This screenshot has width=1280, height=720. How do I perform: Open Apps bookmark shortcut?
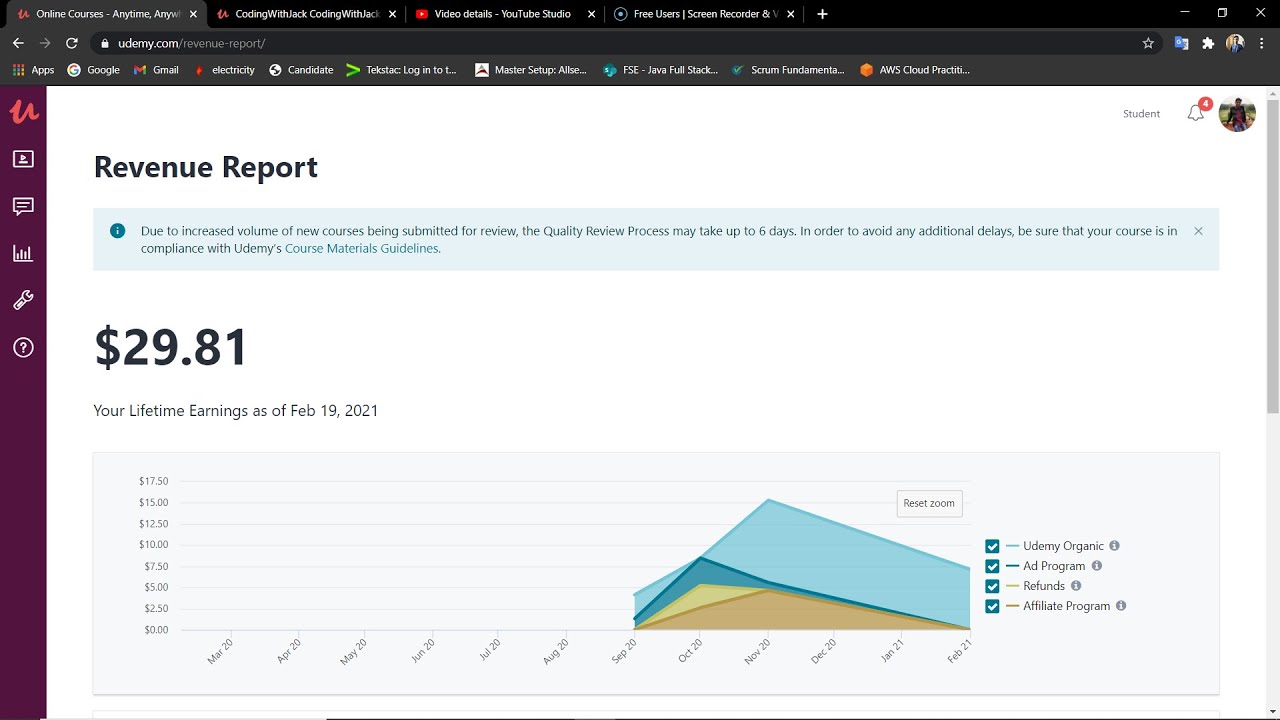click(x=33, y=70)
